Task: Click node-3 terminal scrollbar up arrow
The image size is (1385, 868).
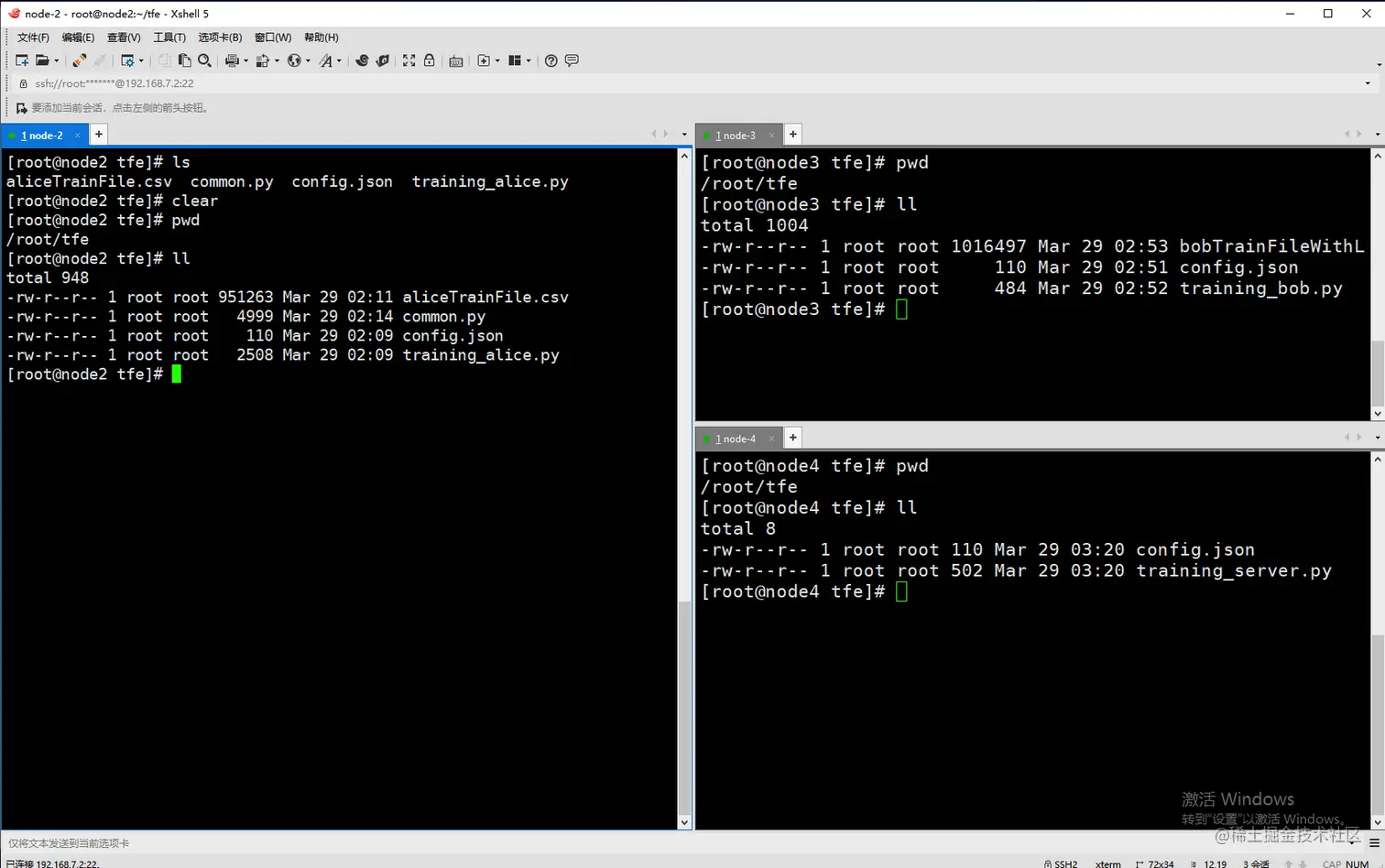Action: click(x=1378, y=157)
